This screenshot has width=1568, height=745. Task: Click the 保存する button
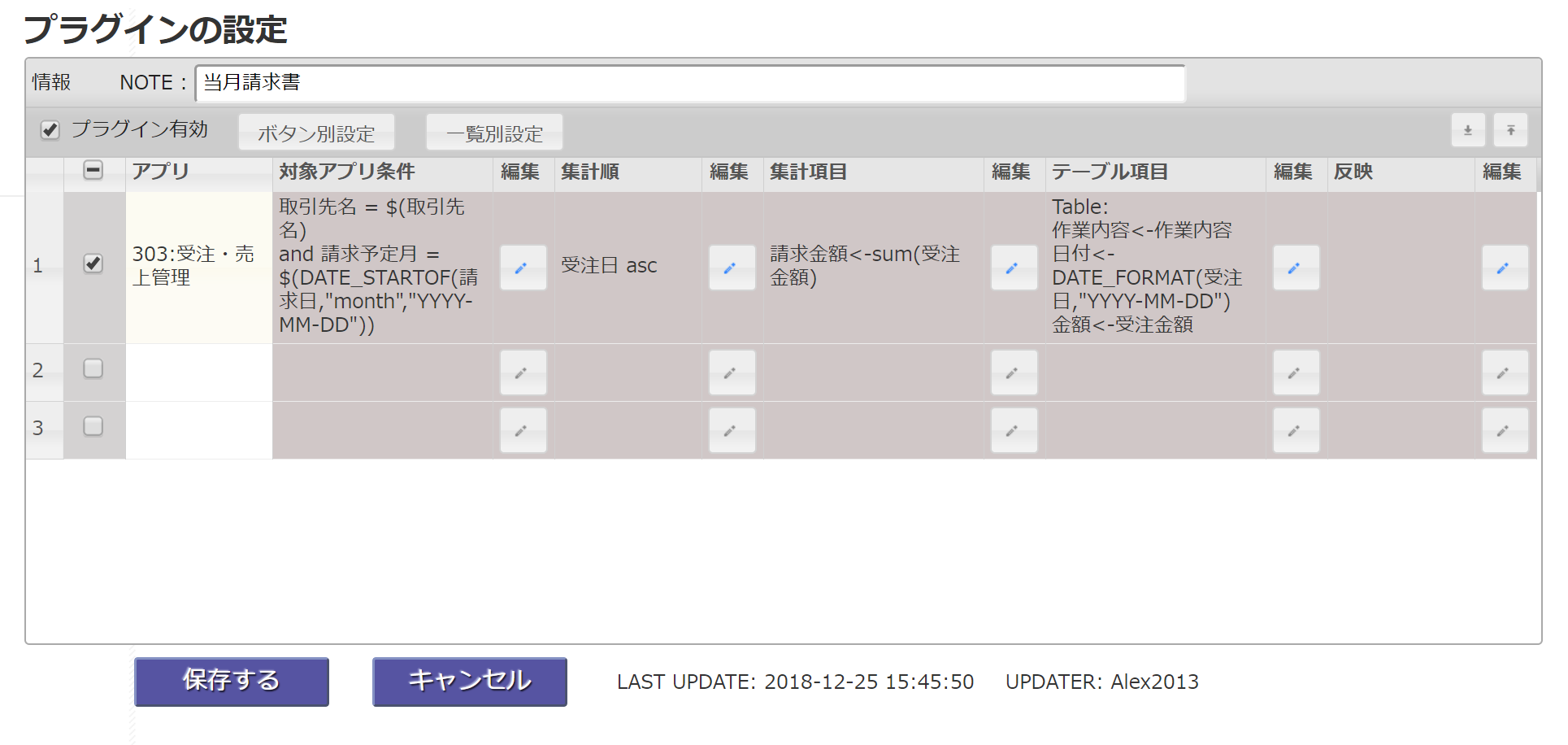click(x=231, y=682)
